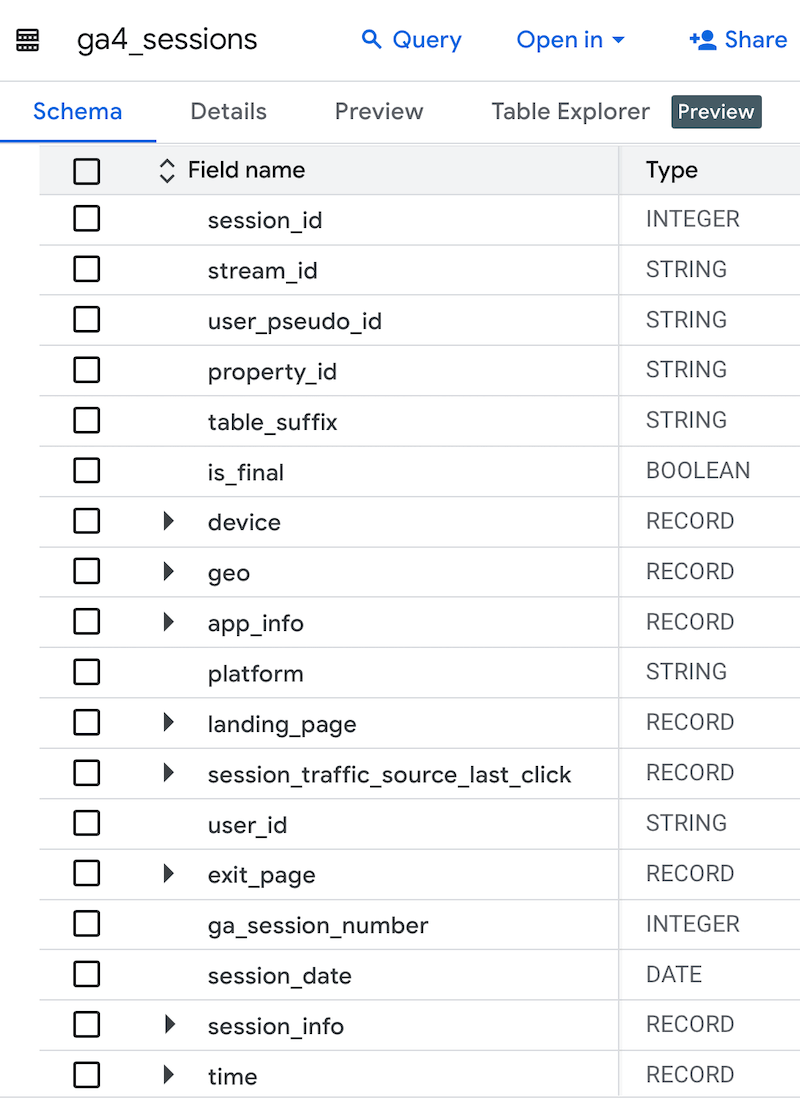
Task: Check the checkbox next to session_id
Action: (x=86, y=218)
